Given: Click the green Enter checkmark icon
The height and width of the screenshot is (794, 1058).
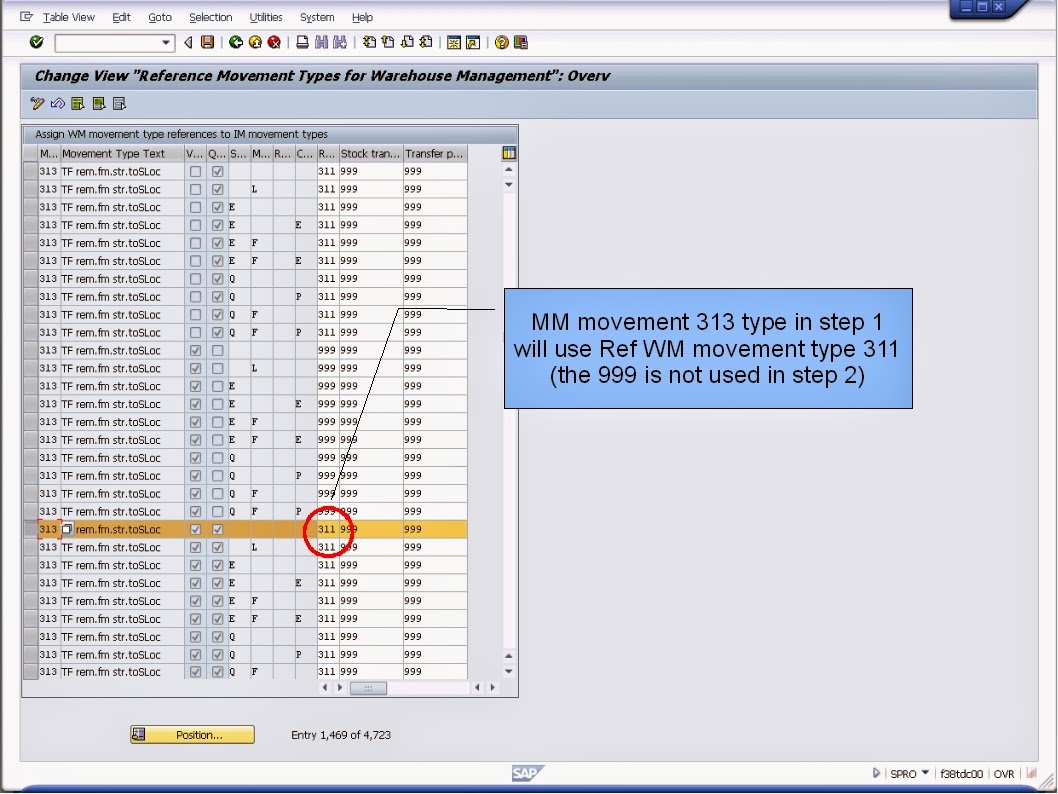Looking at the screenshot, I should tap(36, 42).
